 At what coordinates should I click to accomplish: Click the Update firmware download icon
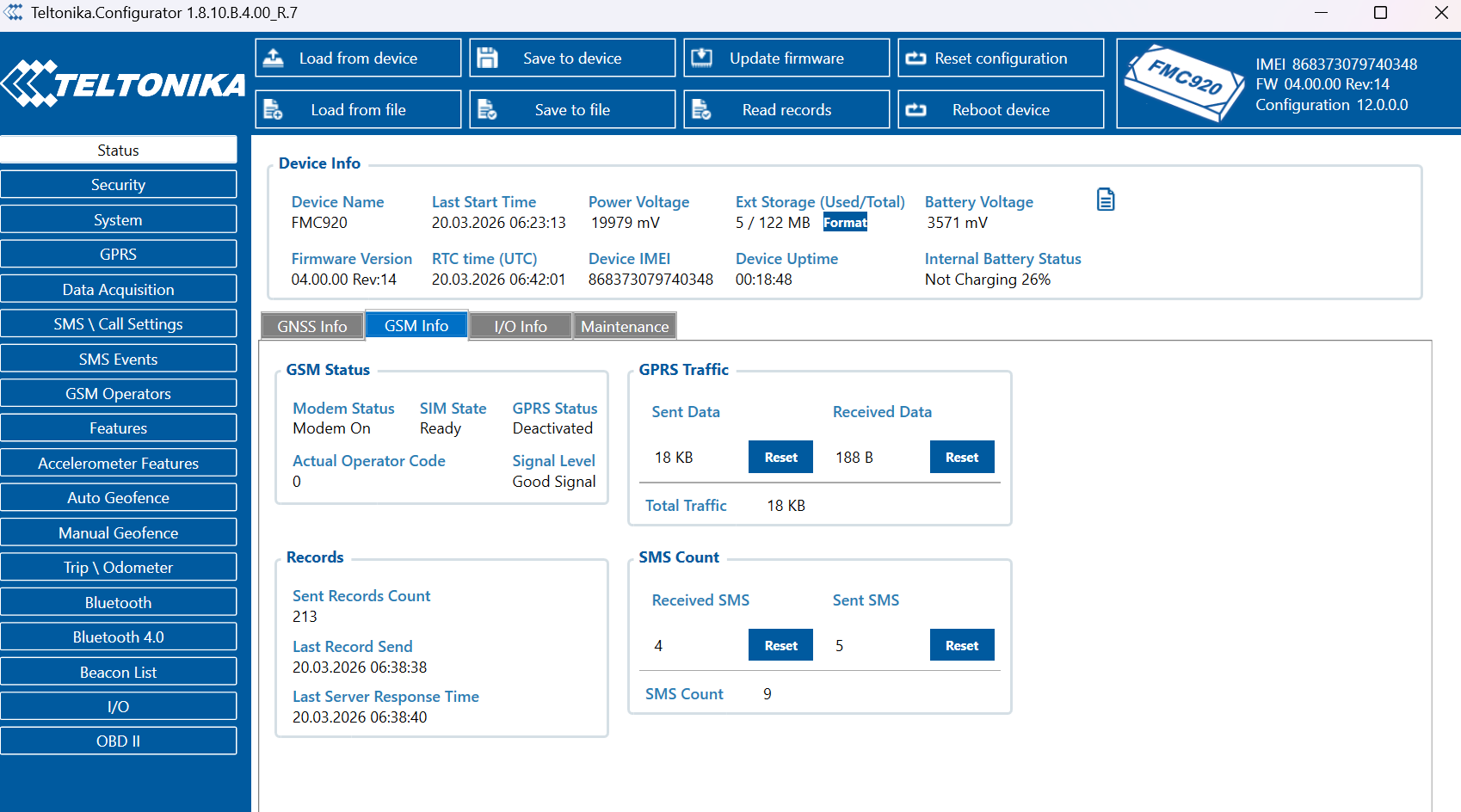(x=702, y=58)
